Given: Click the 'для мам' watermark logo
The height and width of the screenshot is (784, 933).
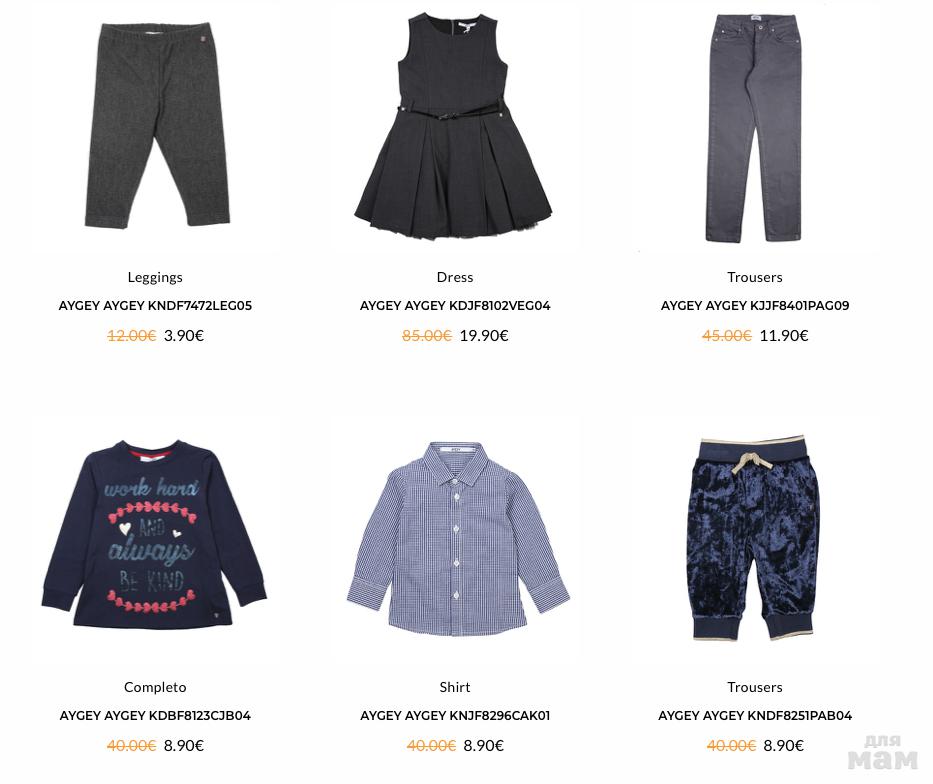Looking at the screenshot, I should click(x=883, y=752).
